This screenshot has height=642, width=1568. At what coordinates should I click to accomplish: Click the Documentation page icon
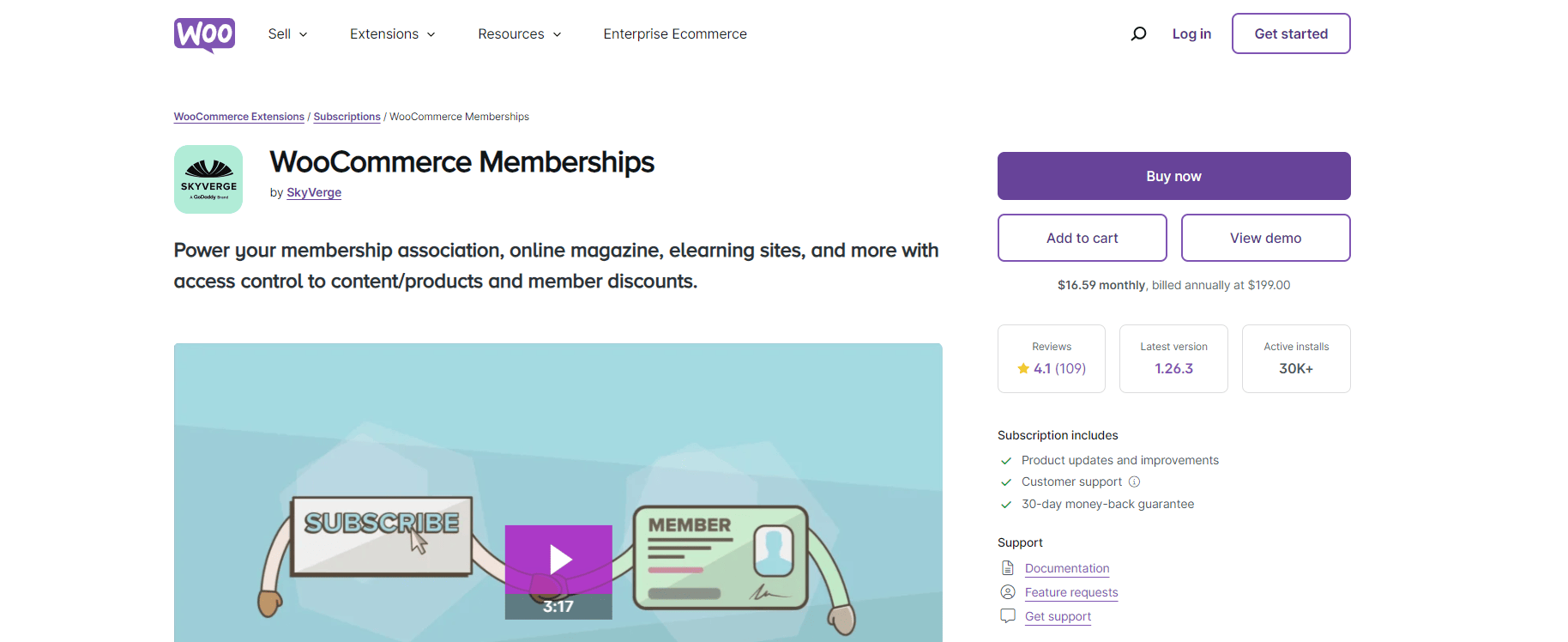(x=1007, y=567)
